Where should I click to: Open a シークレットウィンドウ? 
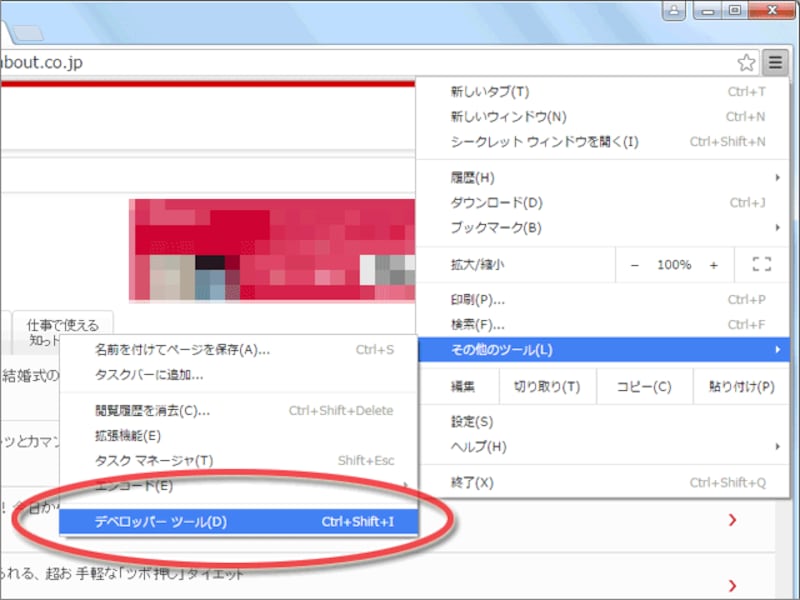tap(510, 141)
